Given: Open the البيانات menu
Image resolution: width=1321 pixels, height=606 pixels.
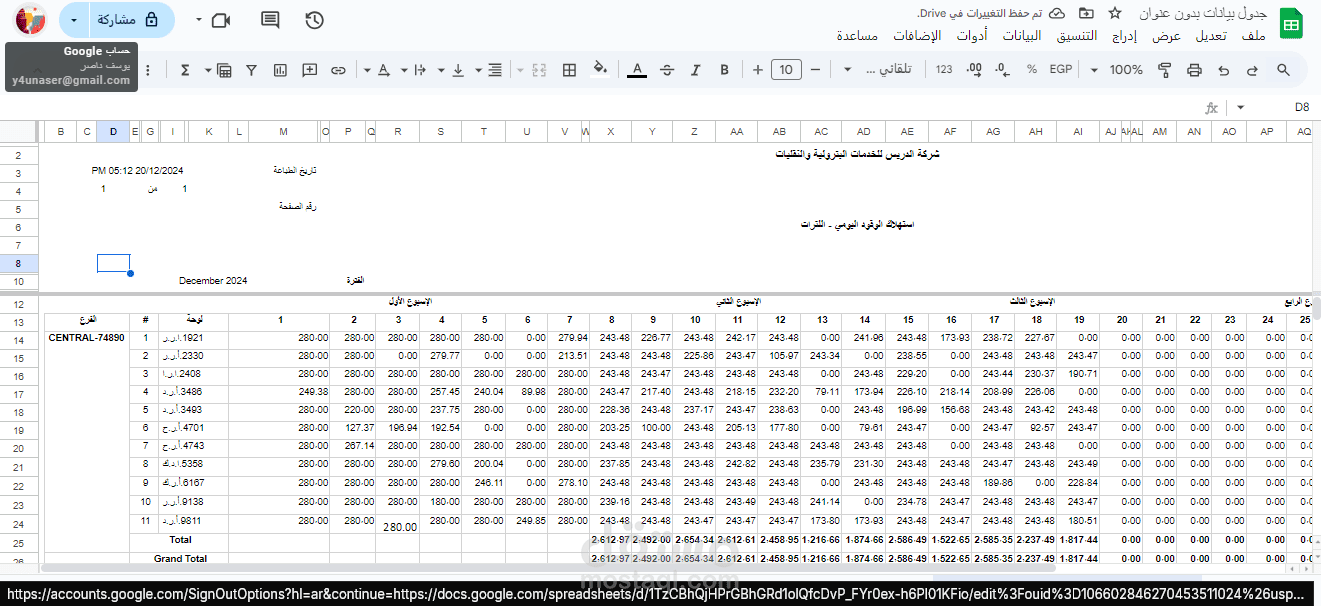Looking at the screenshot, I should pyautogui.click(x=1022, y=36).
